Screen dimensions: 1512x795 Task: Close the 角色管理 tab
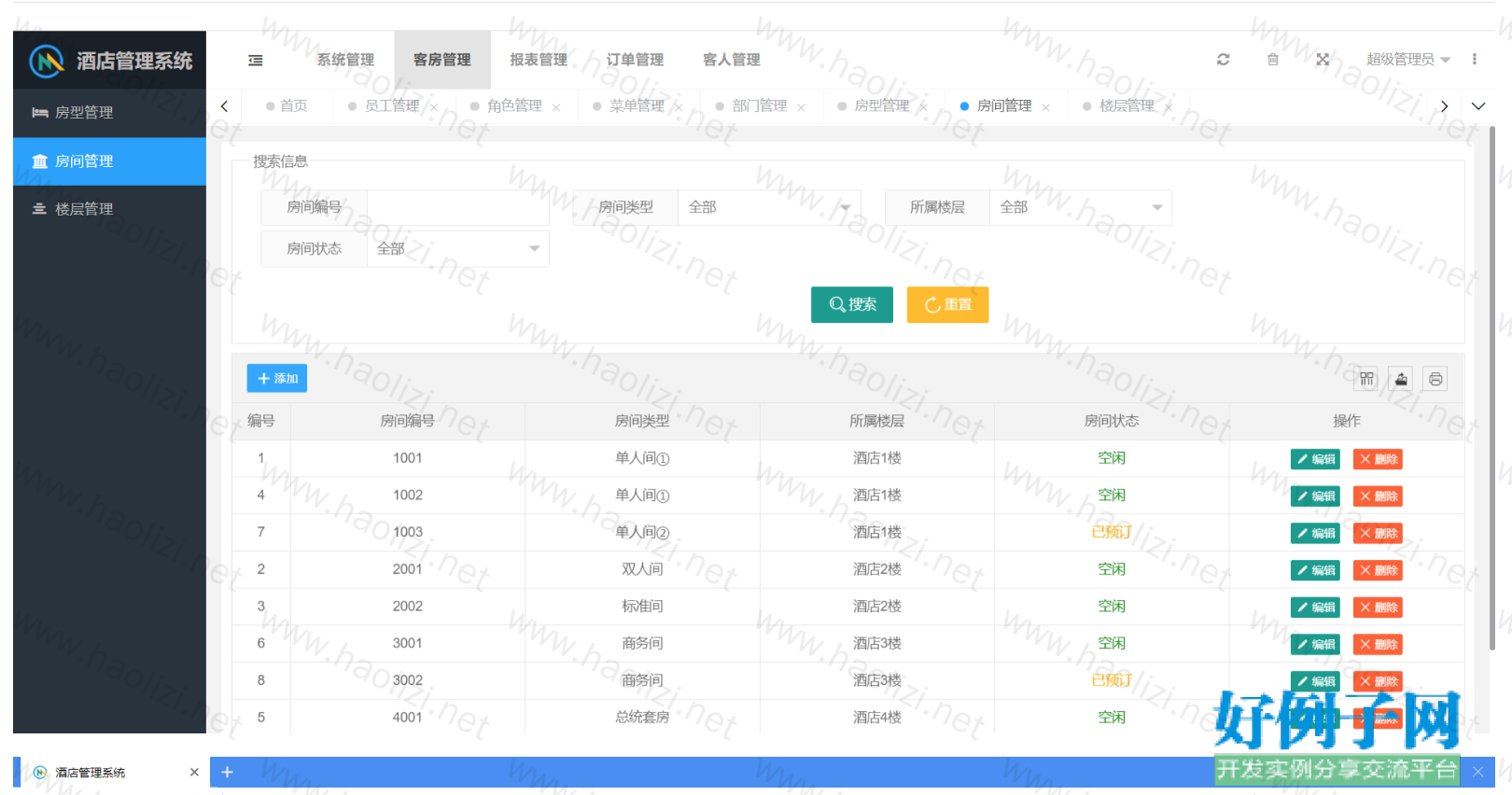(x=556, y=107)
